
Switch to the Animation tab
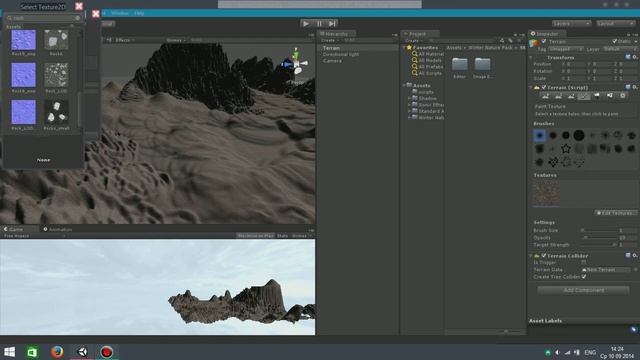pos(58,229)
